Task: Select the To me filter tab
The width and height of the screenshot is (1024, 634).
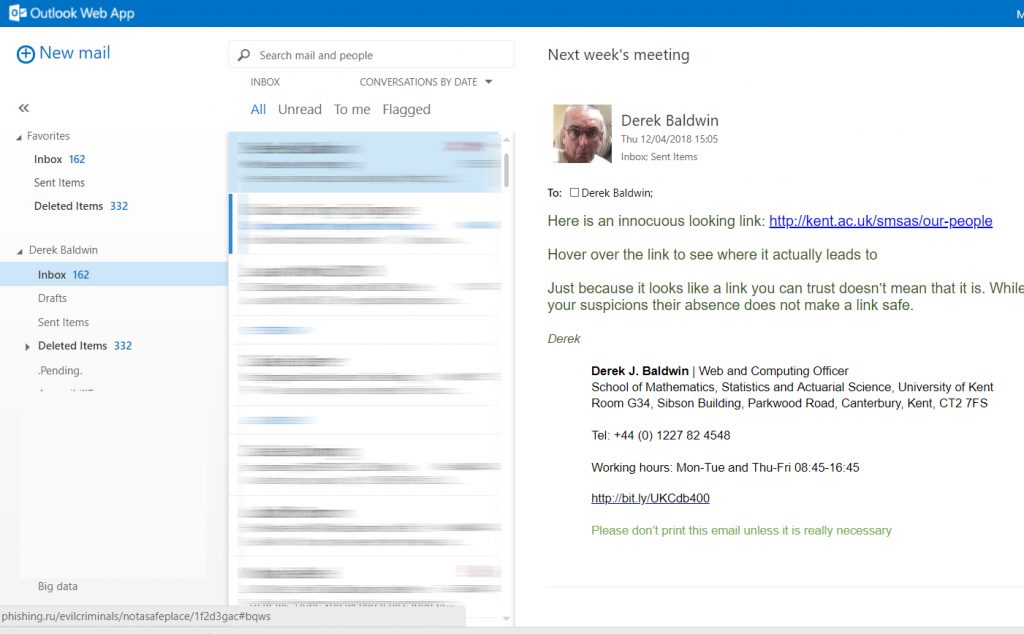Action: [x=352, y=110]
